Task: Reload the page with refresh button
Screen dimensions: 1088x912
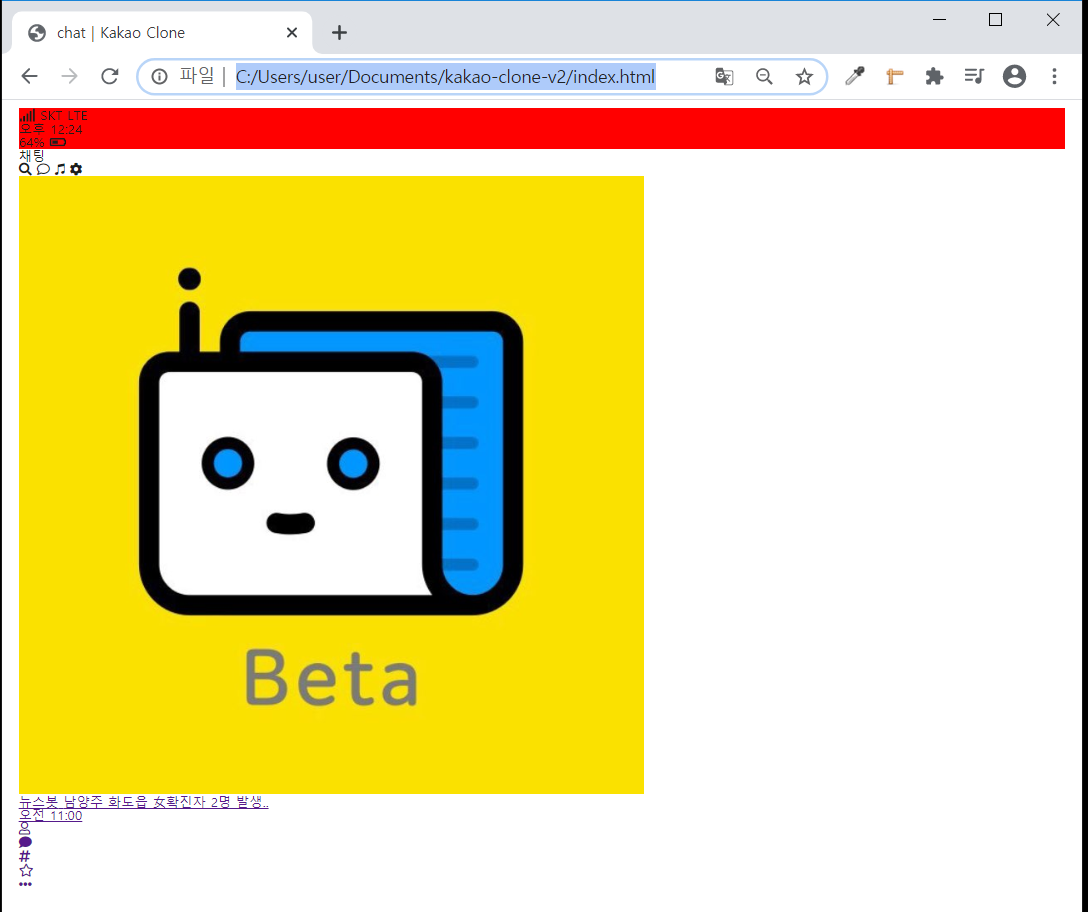Action: click(x=110, y=76)
